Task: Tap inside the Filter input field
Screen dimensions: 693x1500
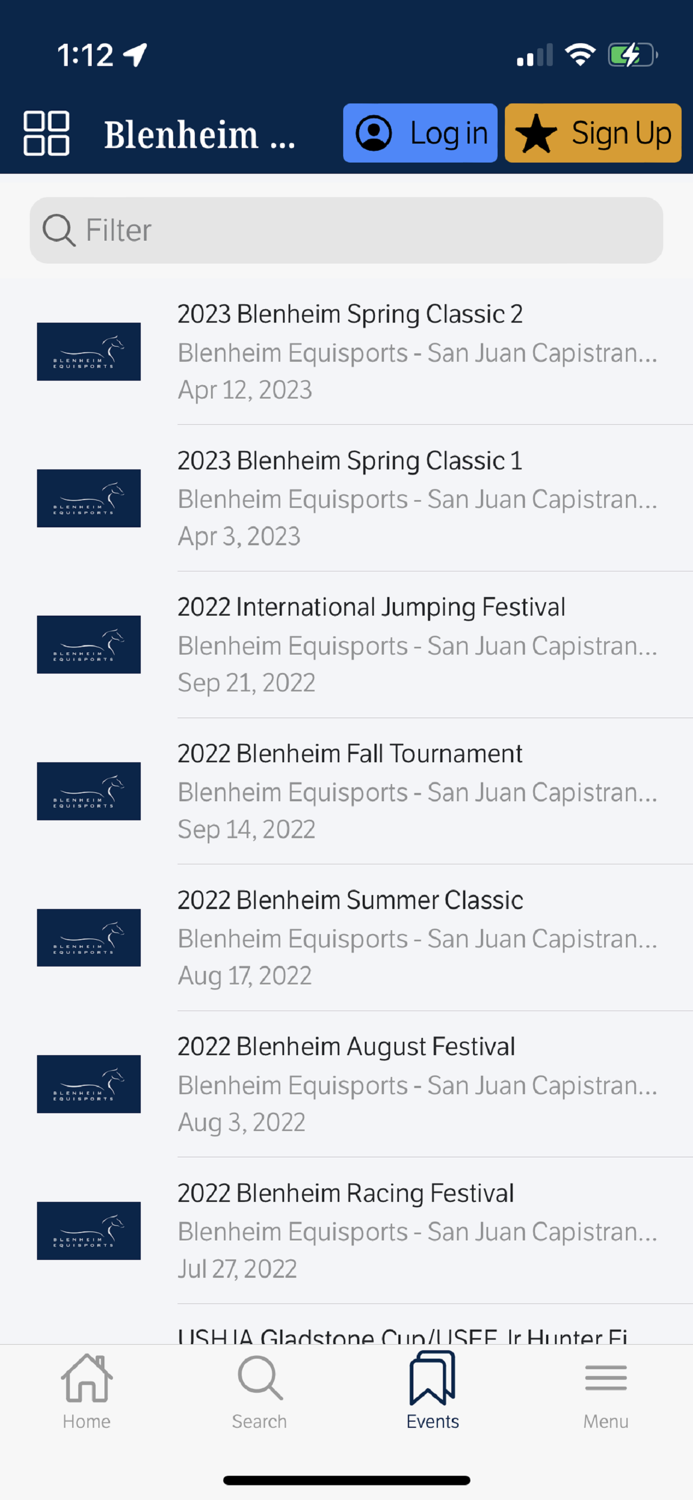Action: click(x=300, y=230)
